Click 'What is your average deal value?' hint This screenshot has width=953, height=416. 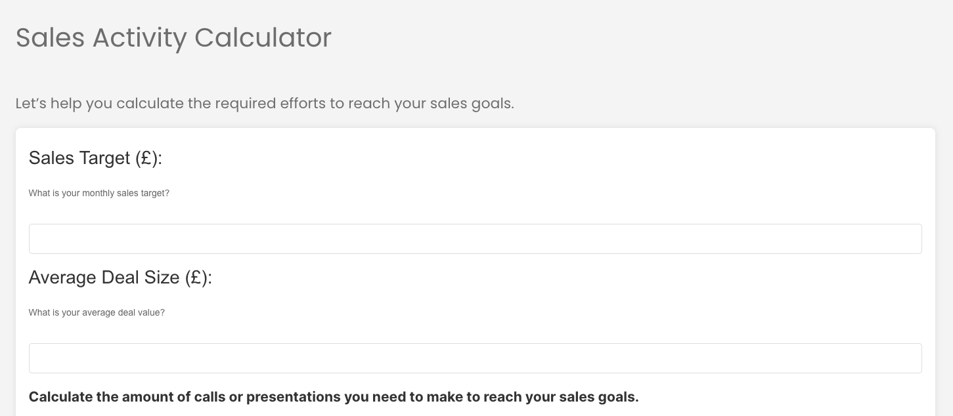96,312
